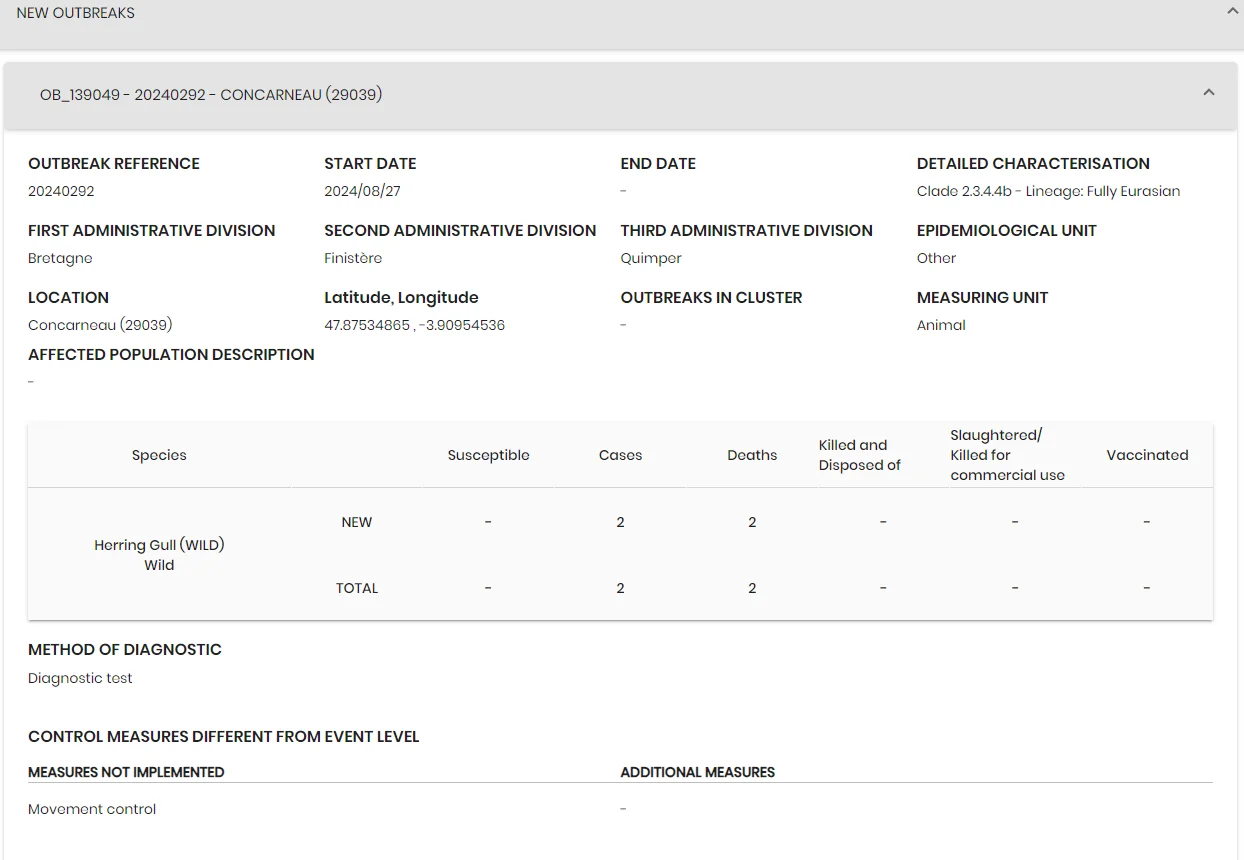The image size is (1244, 860).
Task: Click the epidemiological unit value Other
Action: [x=936, y=258]
